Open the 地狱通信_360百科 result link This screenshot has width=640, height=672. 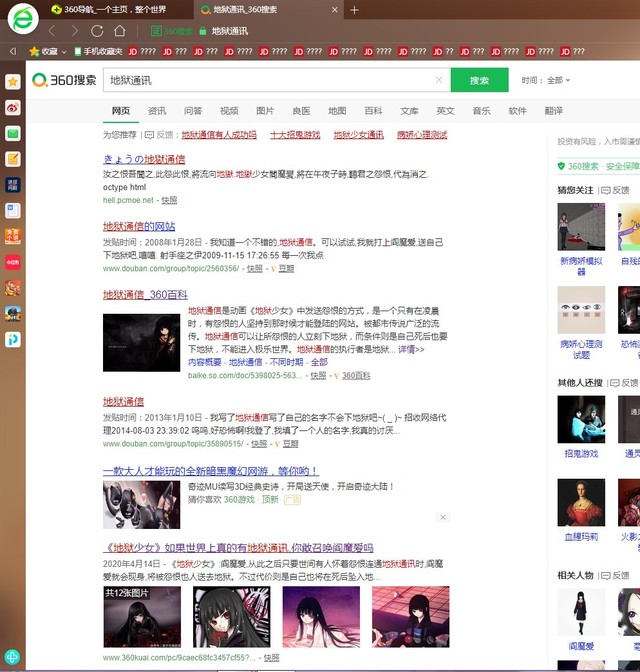[x=145, y=295]
